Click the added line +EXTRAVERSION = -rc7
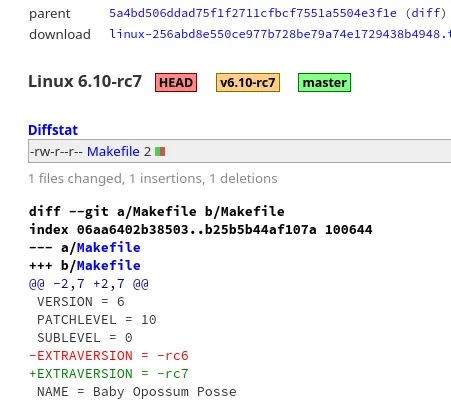 pyautogui.click(x=109, y=374)
